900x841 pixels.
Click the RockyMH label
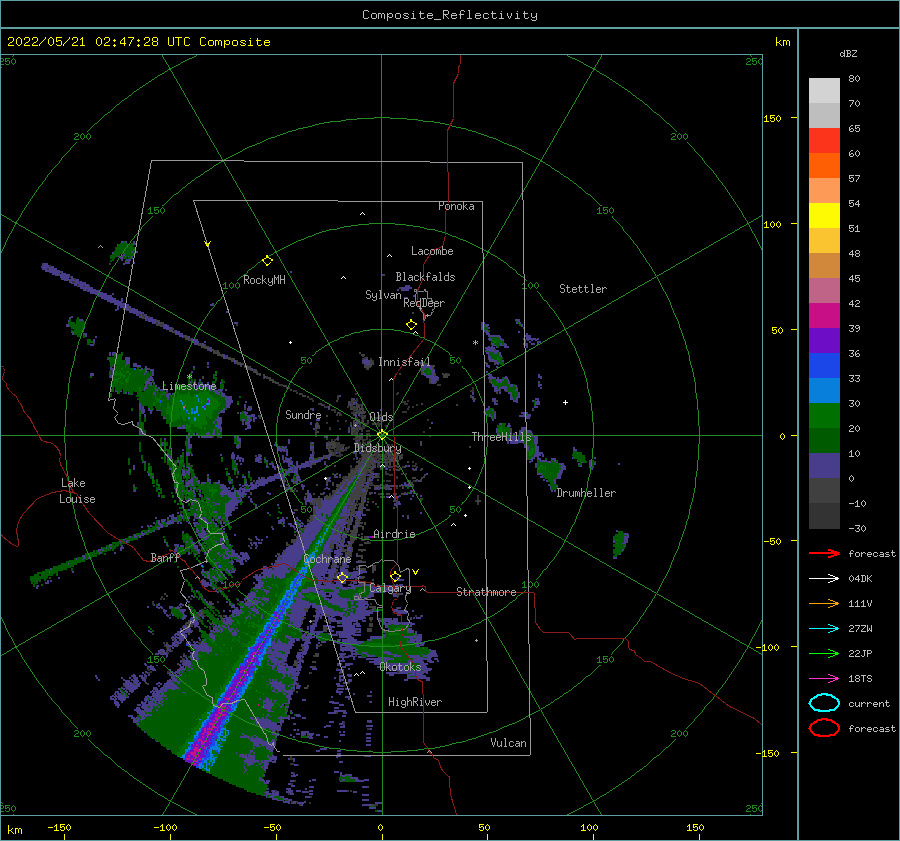(x=264, y=280)
